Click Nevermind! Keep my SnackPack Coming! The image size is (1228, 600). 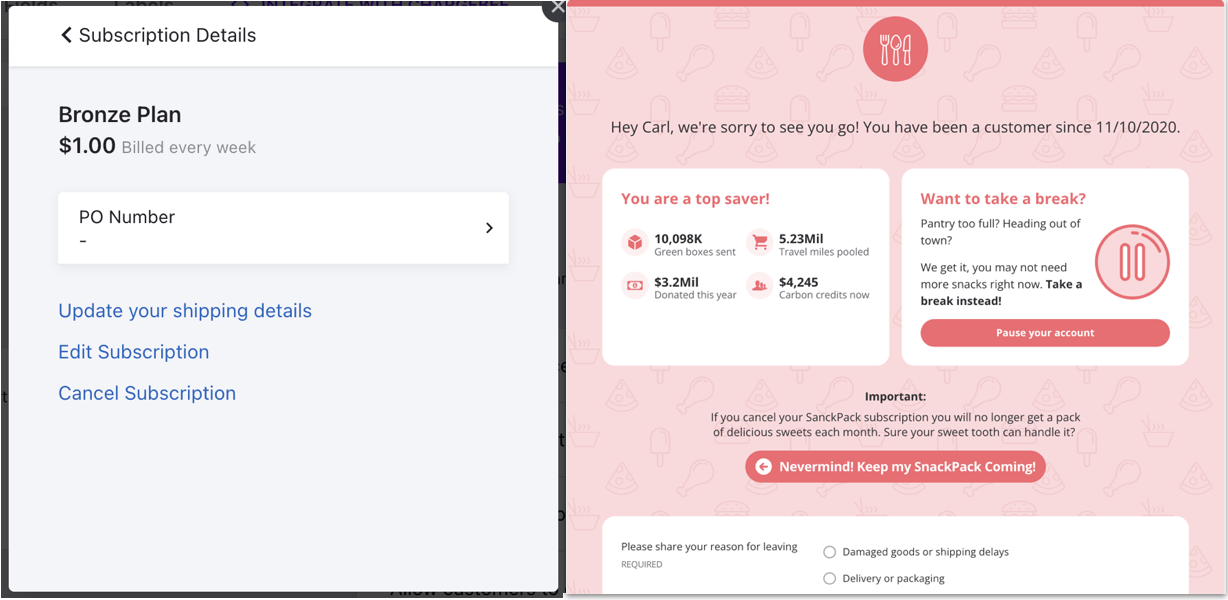click(x=895, y=467)
